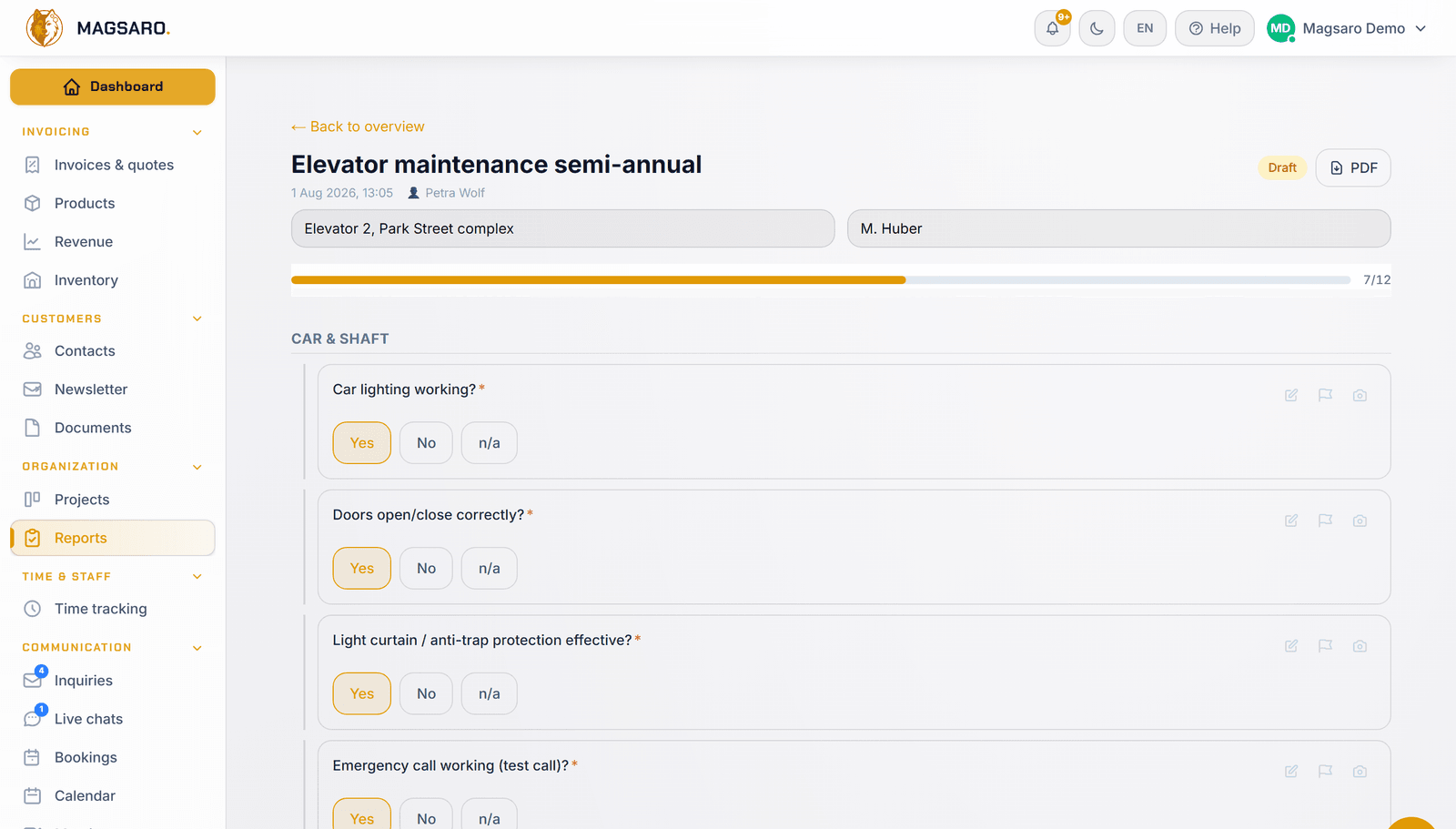Open Bookings in the sidebar

(113, 757)
